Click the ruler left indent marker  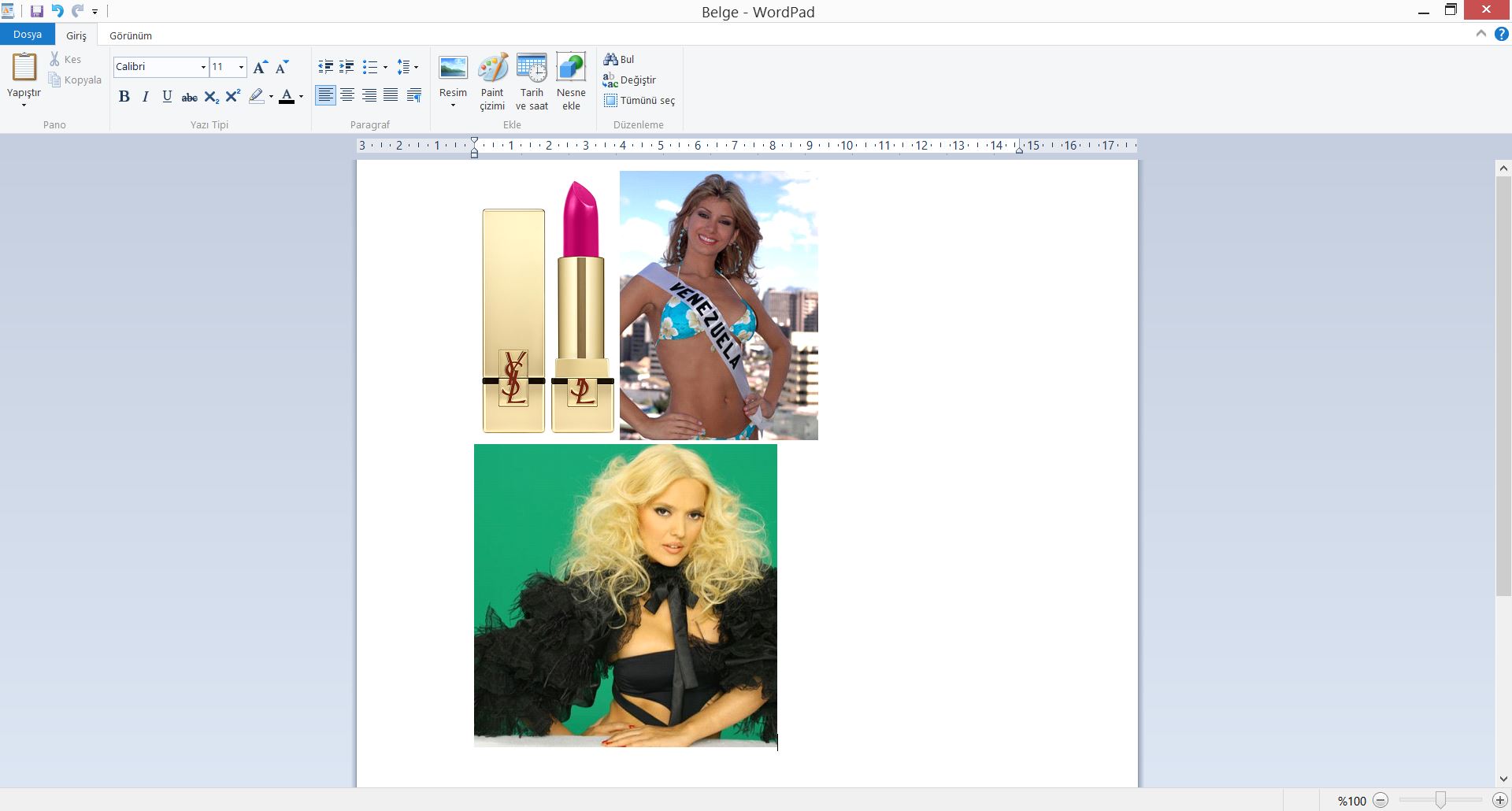pyautogui.click(x=474, y=147)
